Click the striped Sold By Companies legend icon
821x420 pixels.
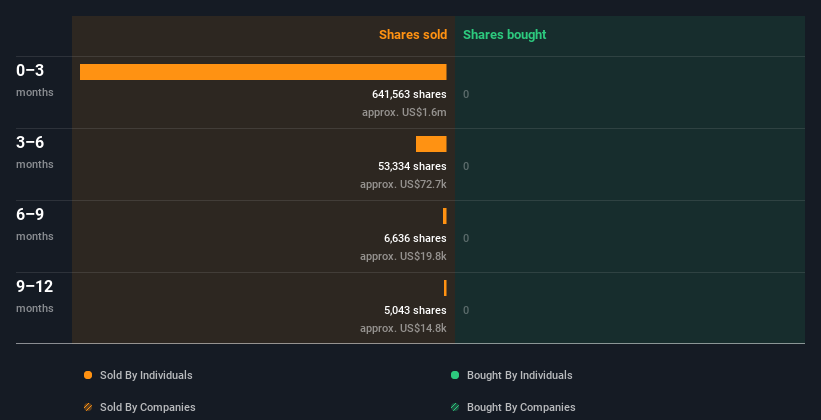click(88, 407)
